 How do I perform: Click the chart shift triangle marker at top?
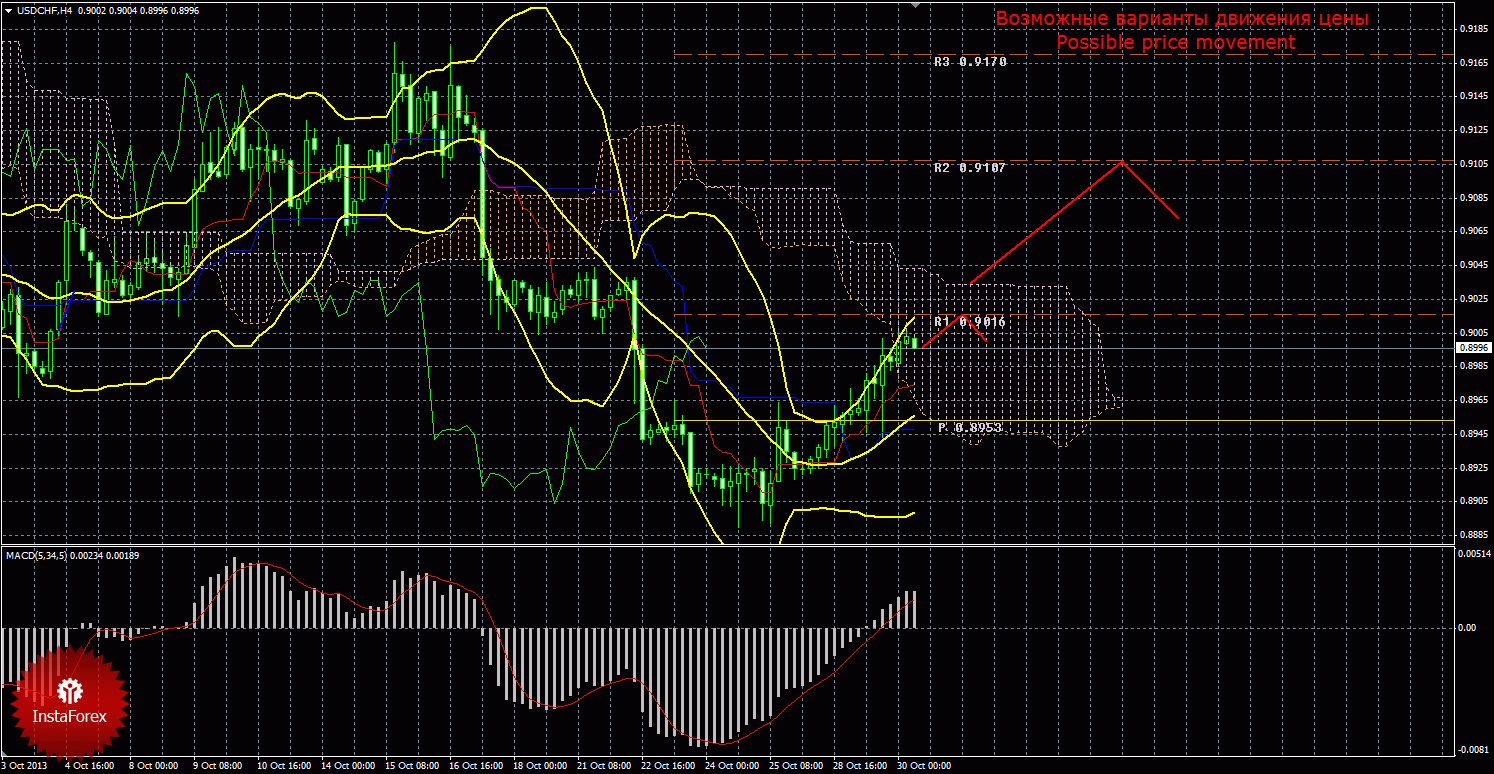914,4
